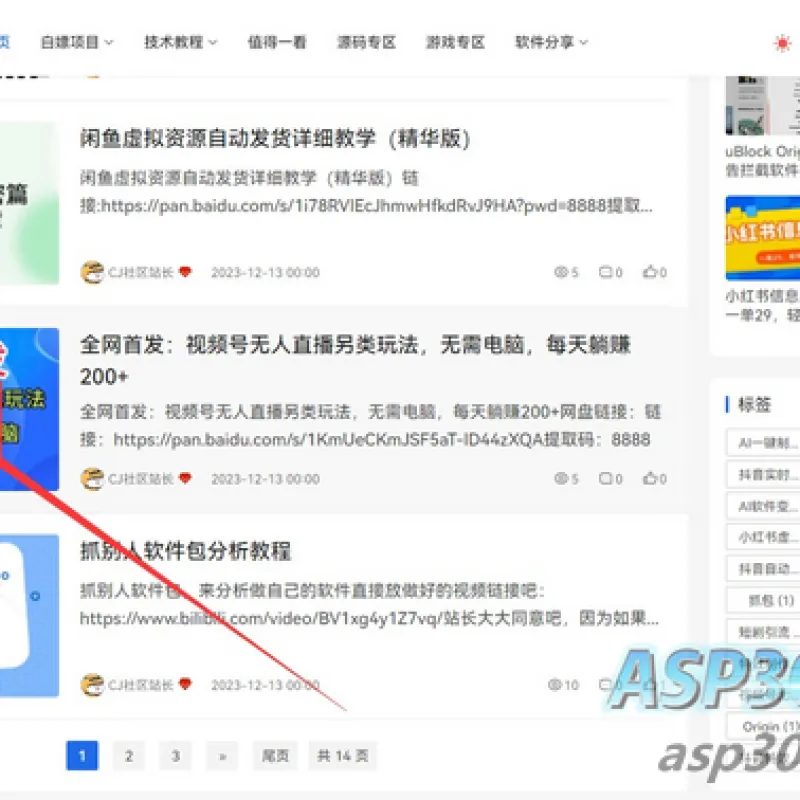Click like thumbs-up on 视频号无人直播 post
Image resolution: width=800 pixels, height=800 pixels.
pyautogui.click(x=650, y=479)
